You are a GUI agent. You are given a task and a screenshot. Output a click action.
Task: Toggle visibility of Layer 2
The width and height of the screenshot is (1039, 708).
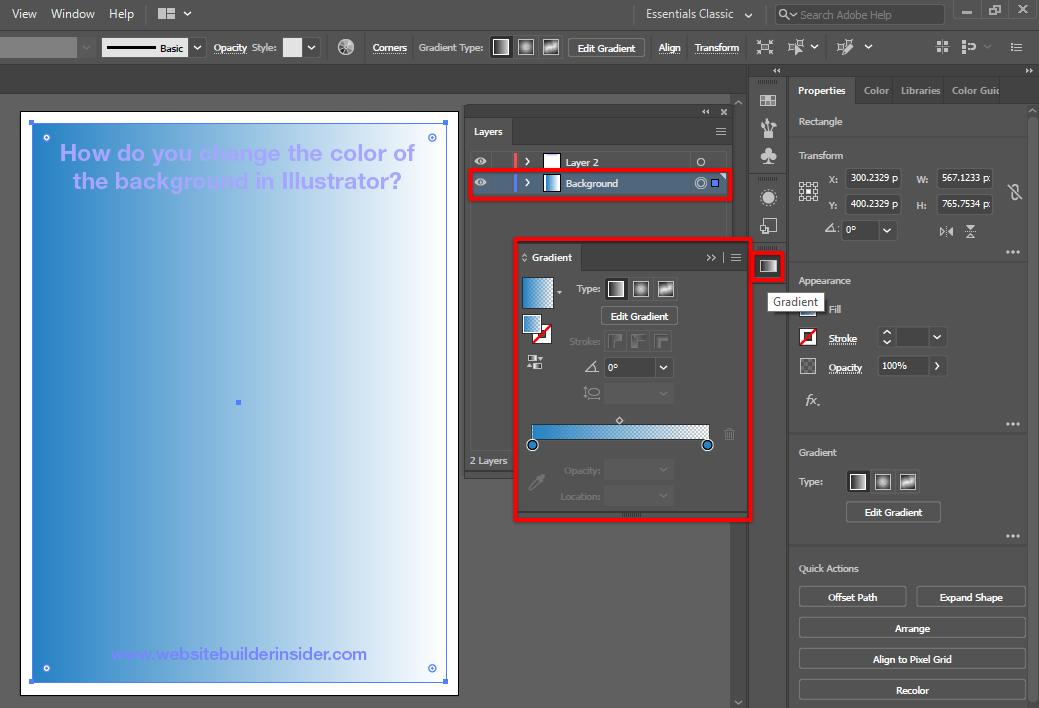point(481,161)
